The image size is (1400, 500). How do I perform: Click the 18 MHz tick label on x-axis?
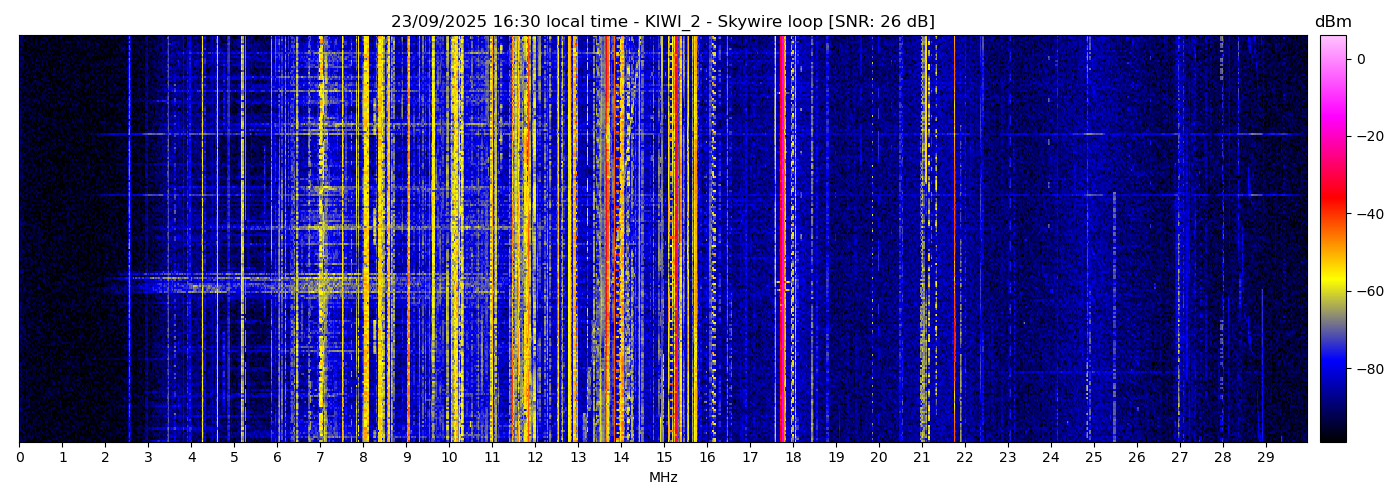click(793, 458)
